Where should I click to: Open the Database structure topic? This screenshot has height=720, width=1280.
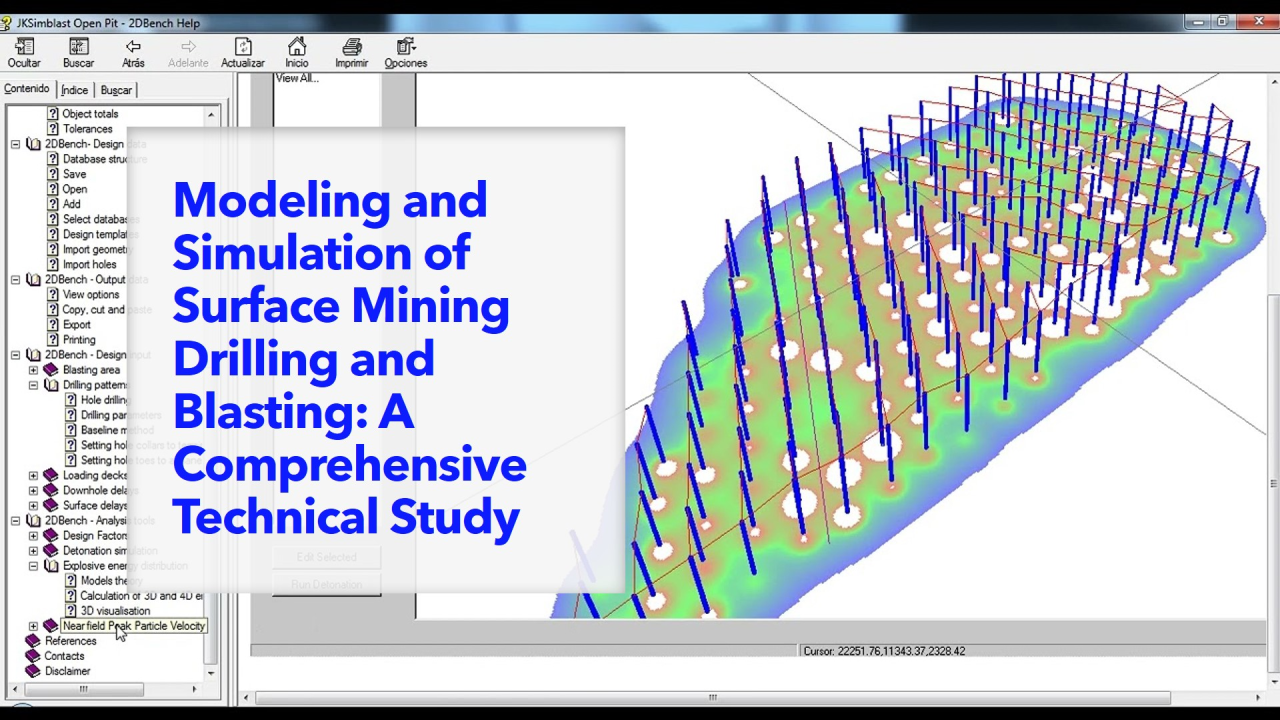tap(105, 159)
